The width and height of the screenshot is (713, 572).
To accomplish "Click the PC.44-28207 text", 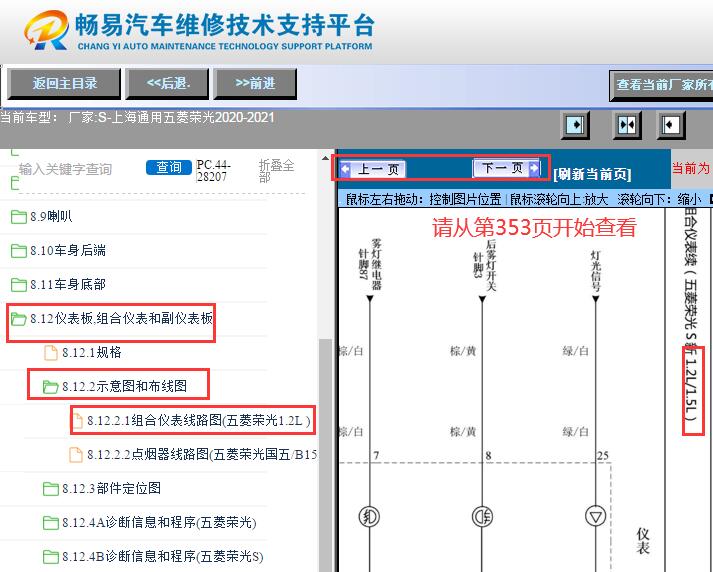I will [x=213, y=171].
